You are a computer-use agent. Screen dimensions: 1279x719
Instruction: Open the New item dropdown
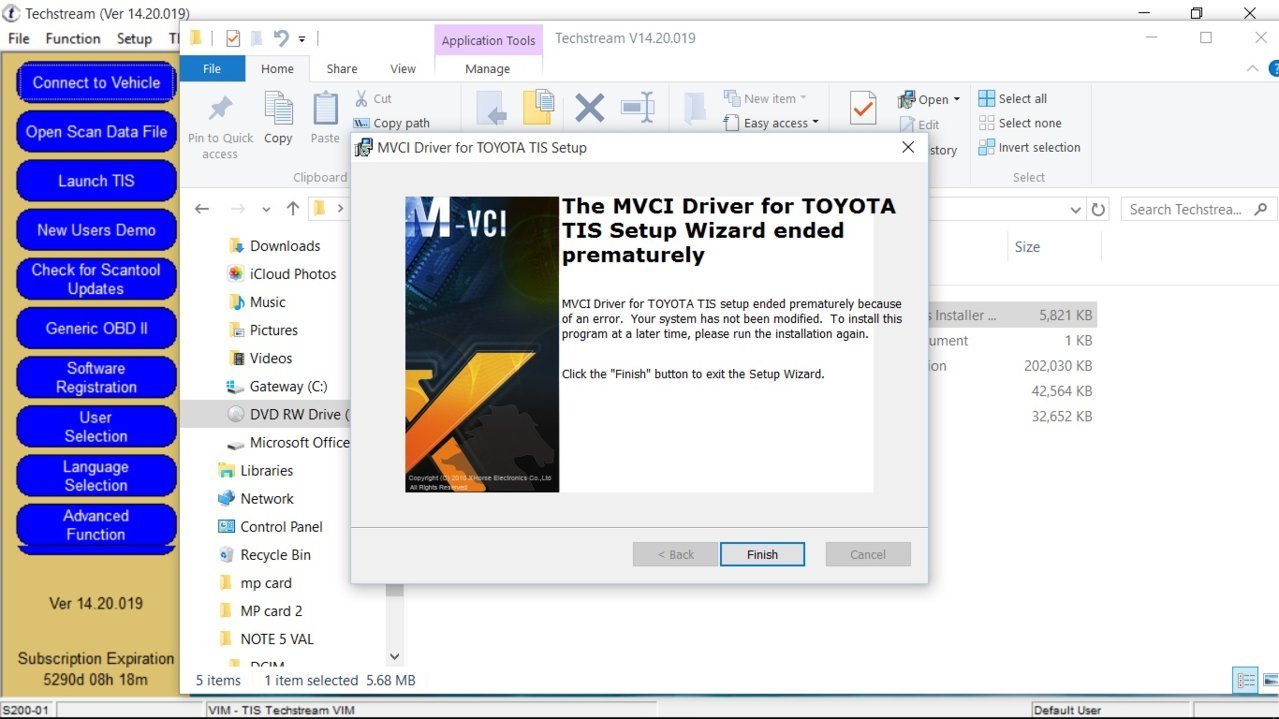point(765,98)
